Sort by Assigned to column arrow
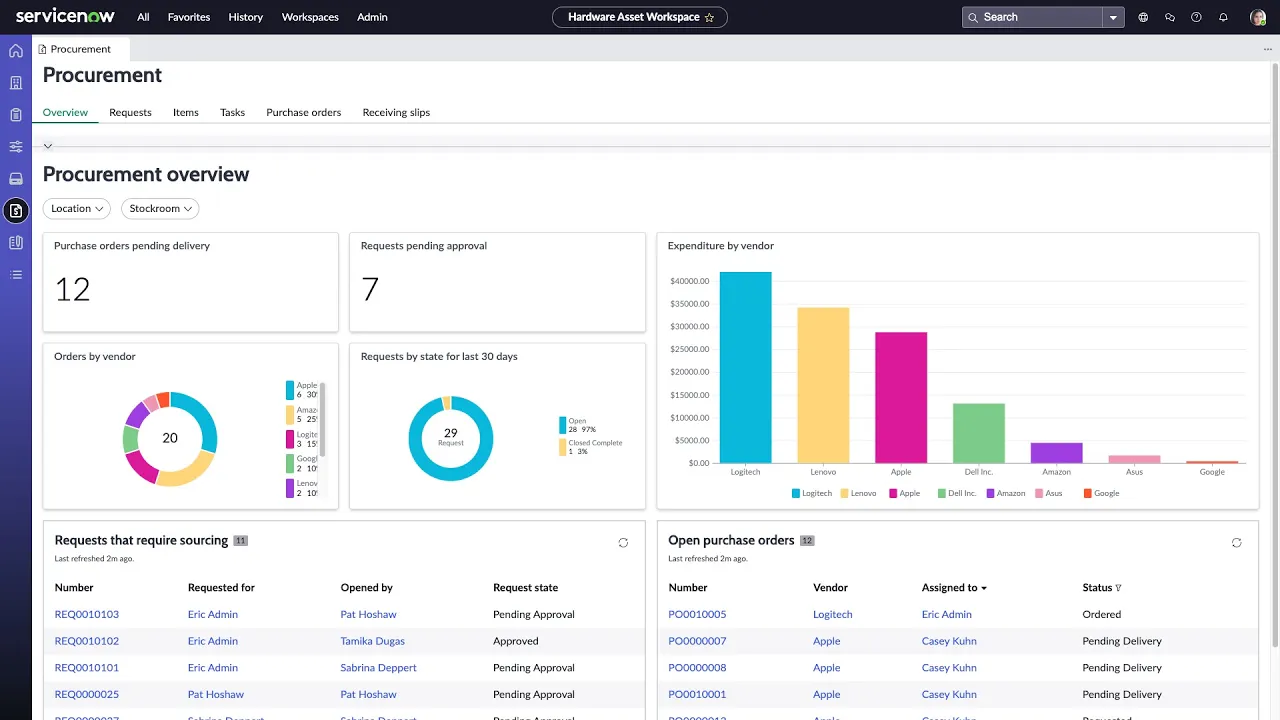This screenshot has height=720, width=1280. [984, 588]
